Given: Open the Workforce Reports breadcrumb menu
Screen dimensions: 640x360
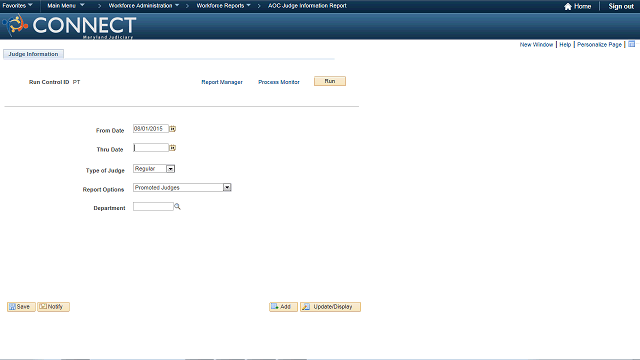Looking at the screenshot, I should tap(223, 6).
